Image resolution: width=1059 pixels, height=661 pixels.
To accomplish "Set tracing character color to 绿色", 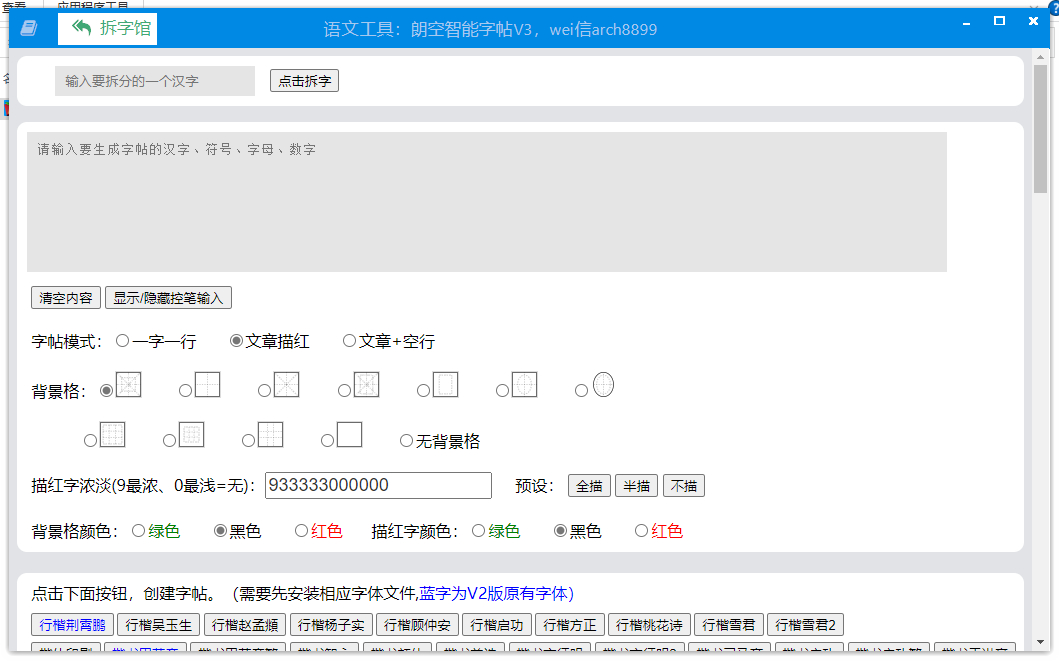I will point(479,531).
